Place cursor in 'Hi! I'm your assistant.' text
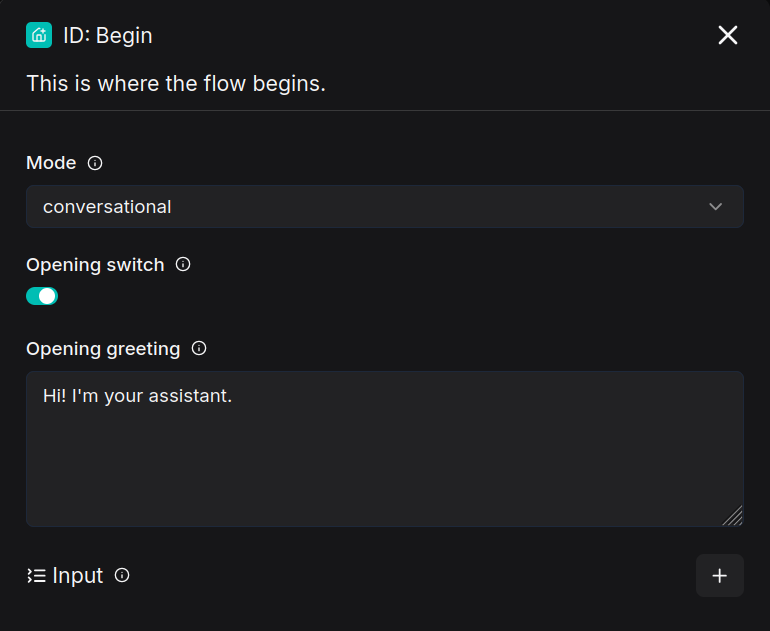The width and height of the screenshot is (770, 631). pos(137,396)
